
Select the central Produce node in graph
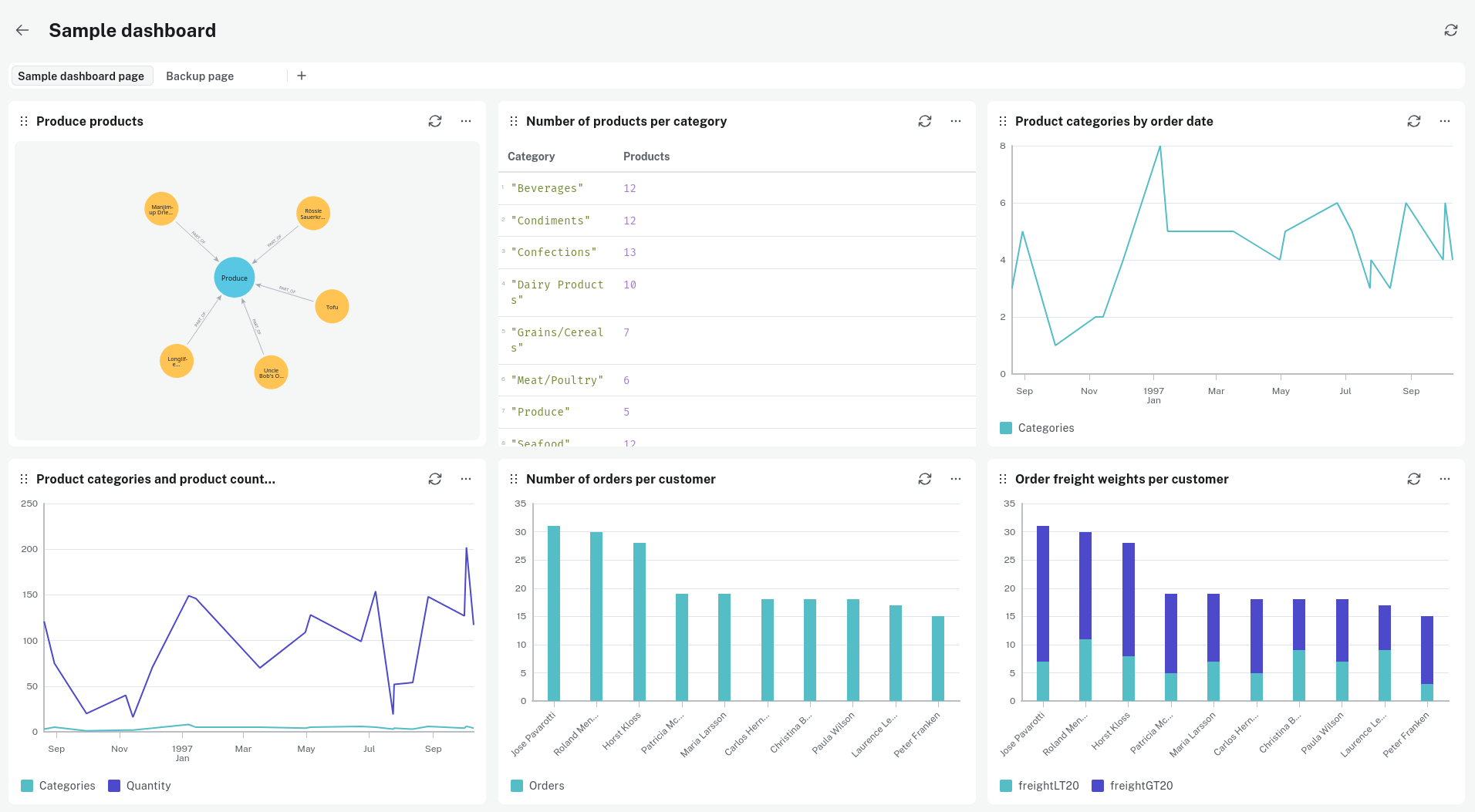click(x=234, y=278)
